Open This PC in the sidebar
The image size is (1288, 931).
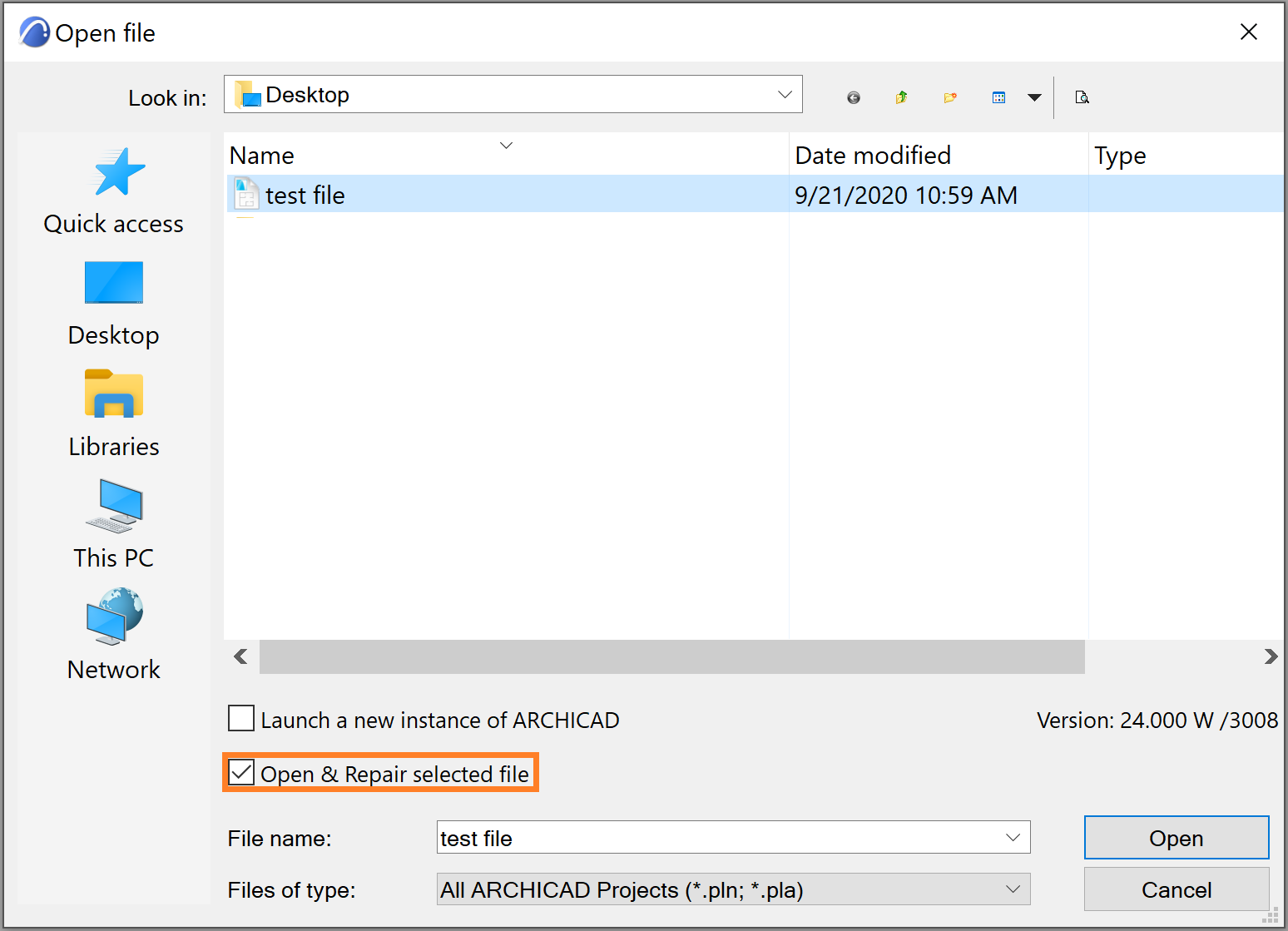(114, 524)
